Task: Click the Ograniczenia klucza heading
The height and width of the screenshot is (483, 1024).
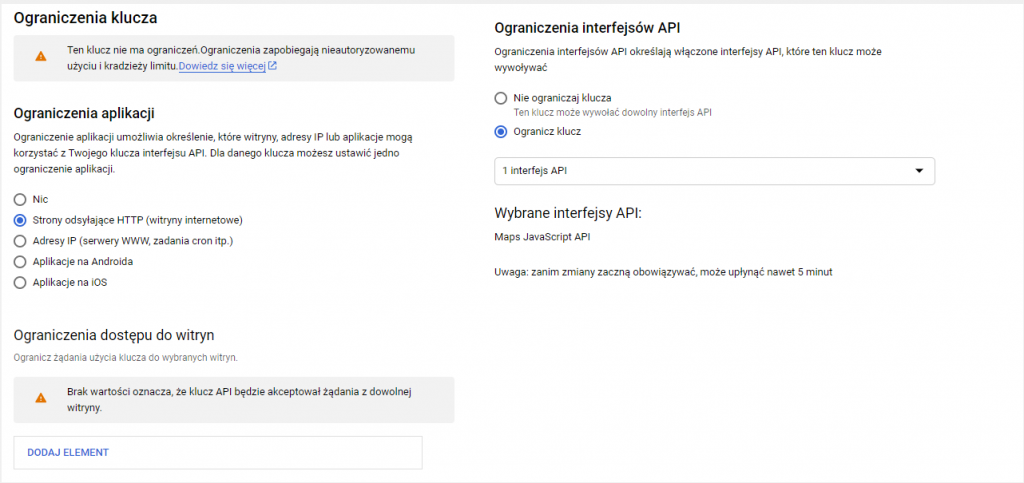Action: coord(85,17)
